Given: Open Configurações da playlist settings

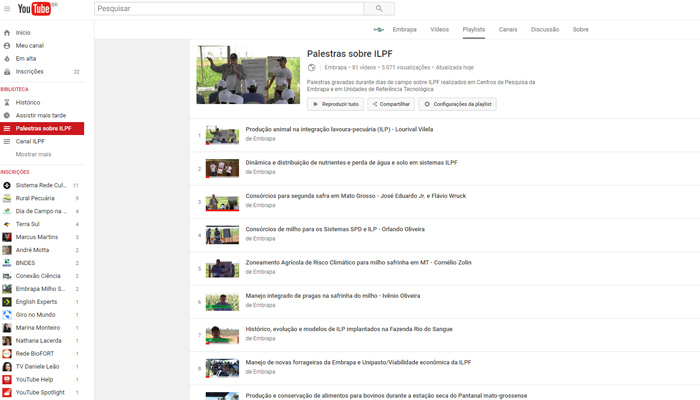Looking at the screenshot, I should pos(458,104).
